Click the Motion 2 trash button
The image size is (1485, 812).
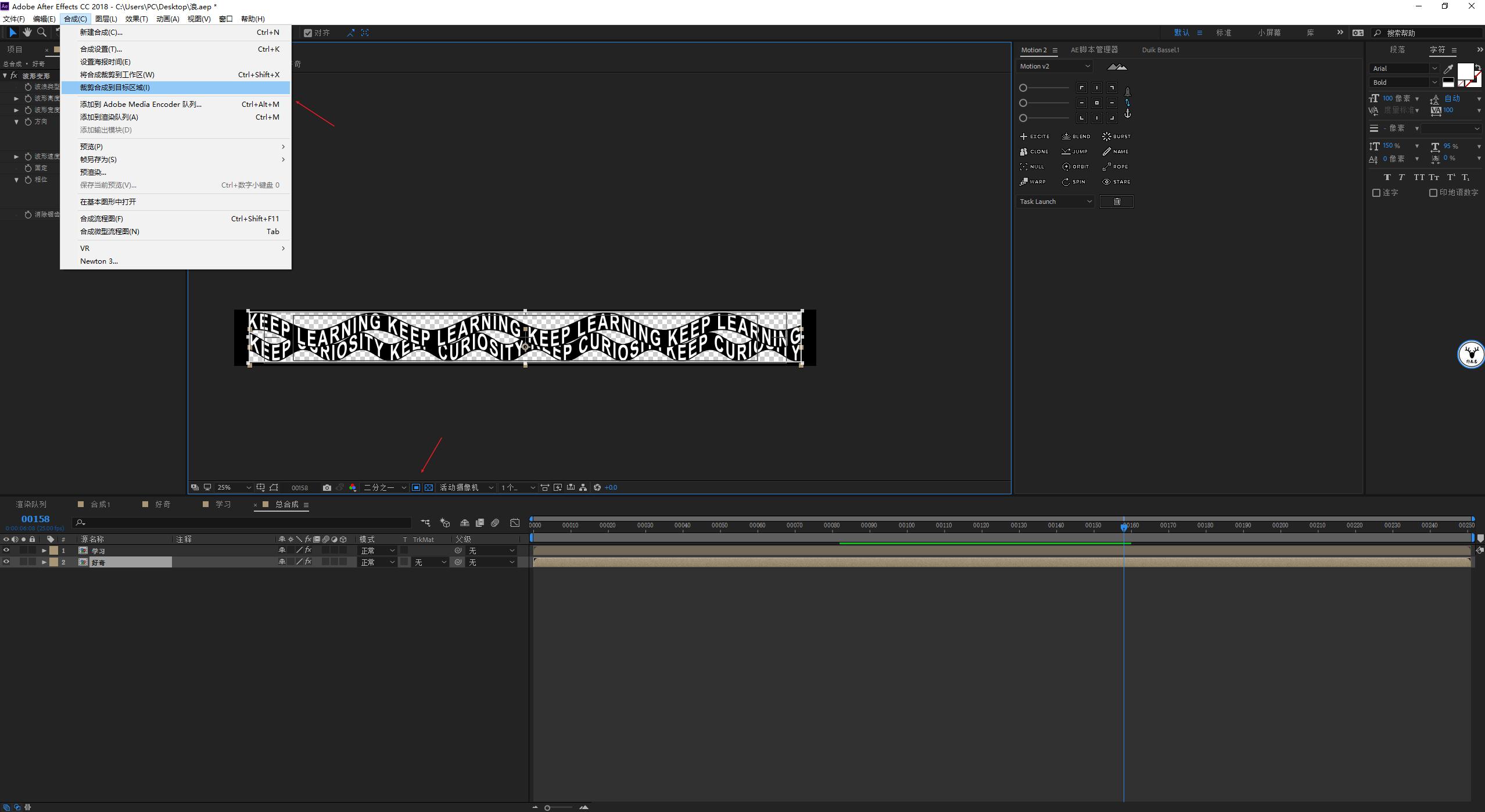[x=1116, y=202]
